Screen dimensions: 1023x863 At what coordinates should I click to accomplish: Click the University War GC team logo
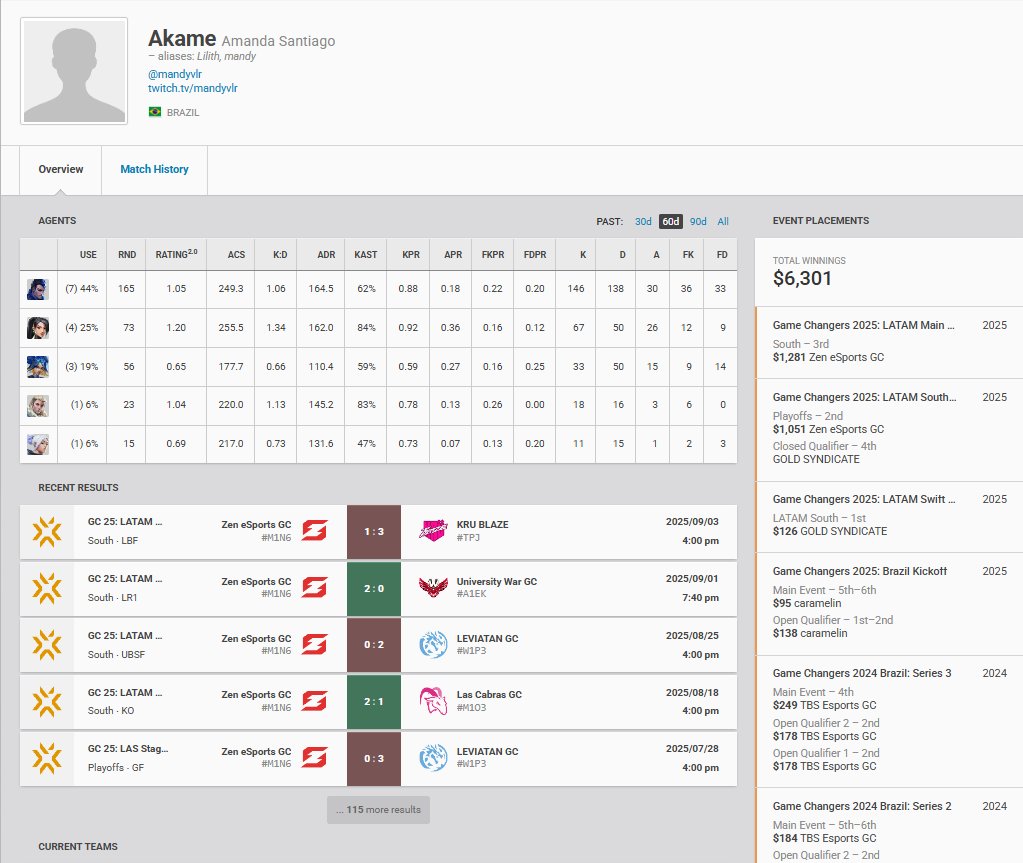[433, 588]
